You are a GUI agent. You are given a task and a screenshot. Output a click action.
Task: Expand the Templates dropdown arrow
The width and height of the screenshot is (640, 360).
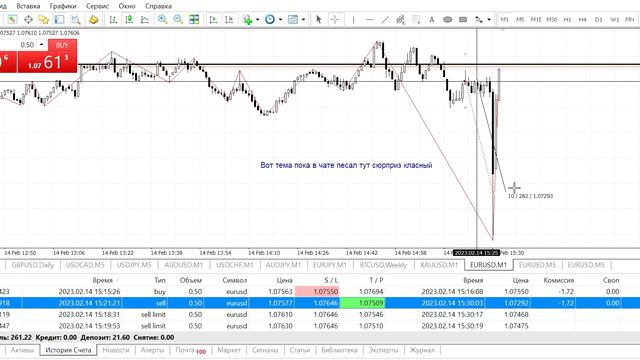tap(303, 20)
